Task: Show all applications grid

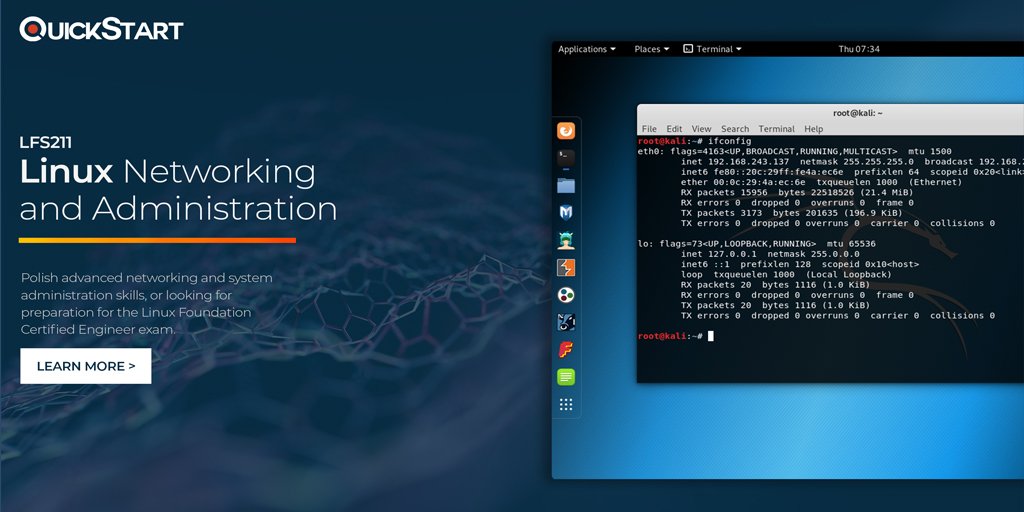Action: (x=566, y=405)
